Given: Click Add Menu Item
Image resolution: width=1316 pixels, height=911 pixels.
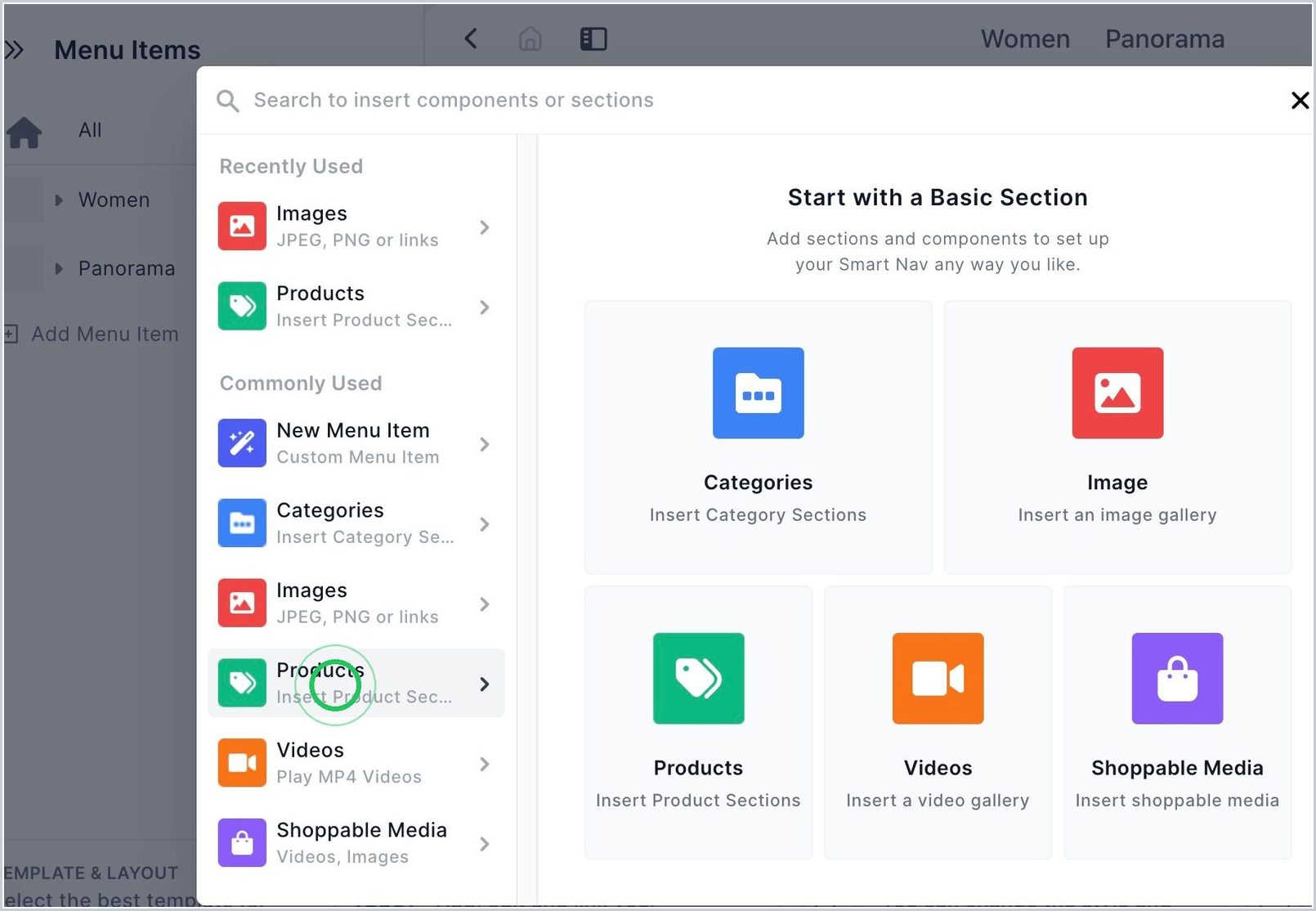Looking at the screenshot, I should pyautogui.click(x=105, y=334).
